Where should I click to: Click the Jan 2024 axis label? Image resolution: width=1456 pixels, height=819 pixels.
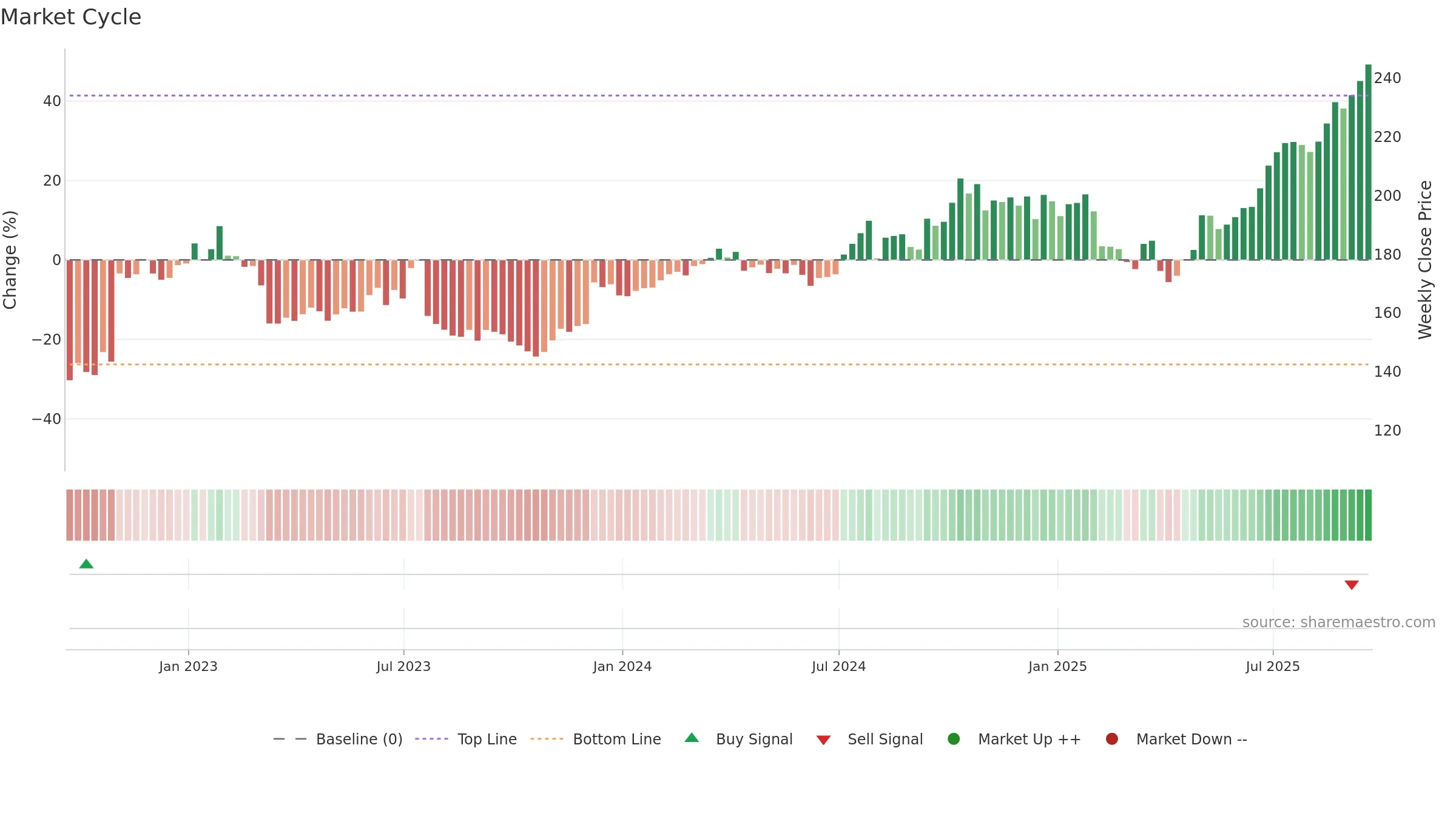pyautogui.click(x=622, y=666)
